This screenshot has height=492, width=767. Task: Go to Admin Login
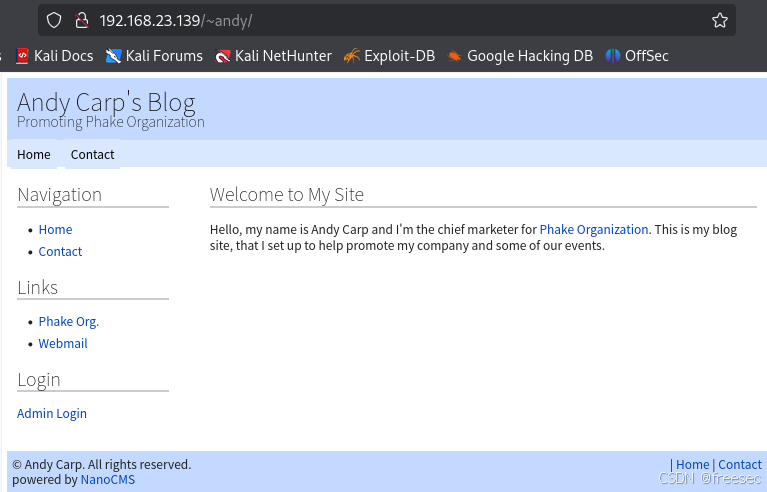pos(52,413)
